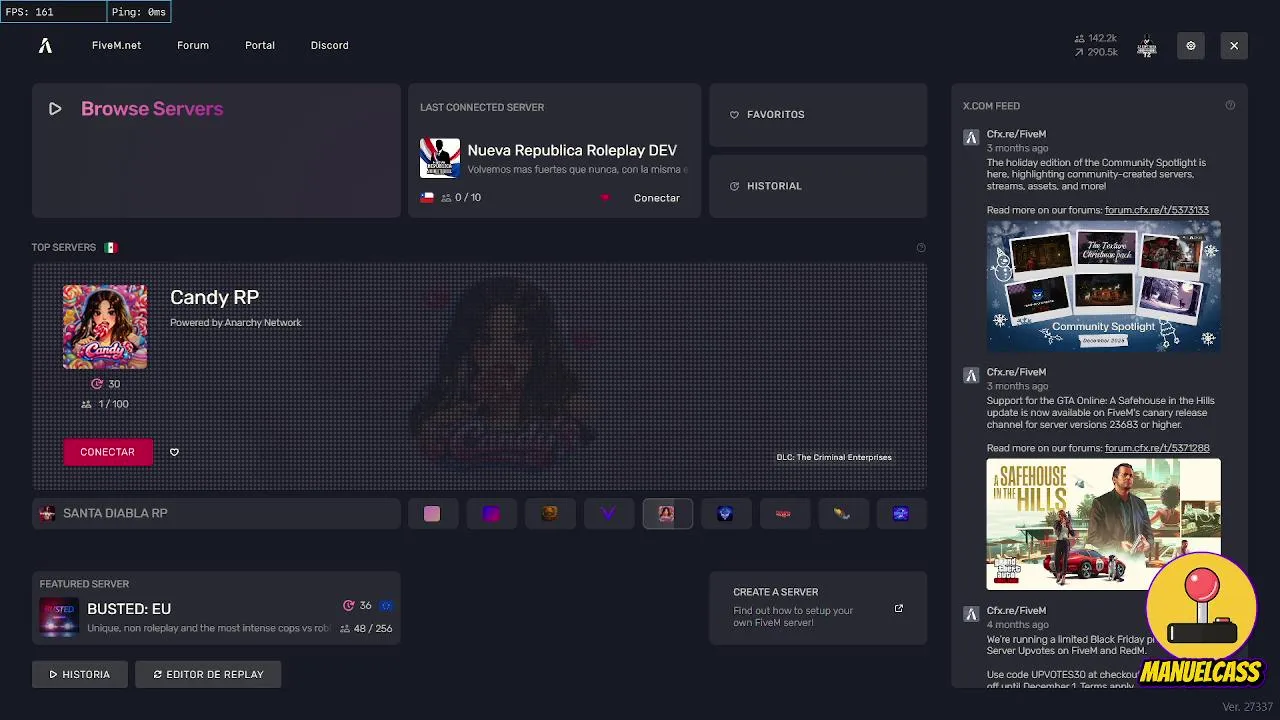Open the forum.cfx.re/t/5371288 link
This screenshot has width=1280, height=720.
click(x=1157, y=448)
